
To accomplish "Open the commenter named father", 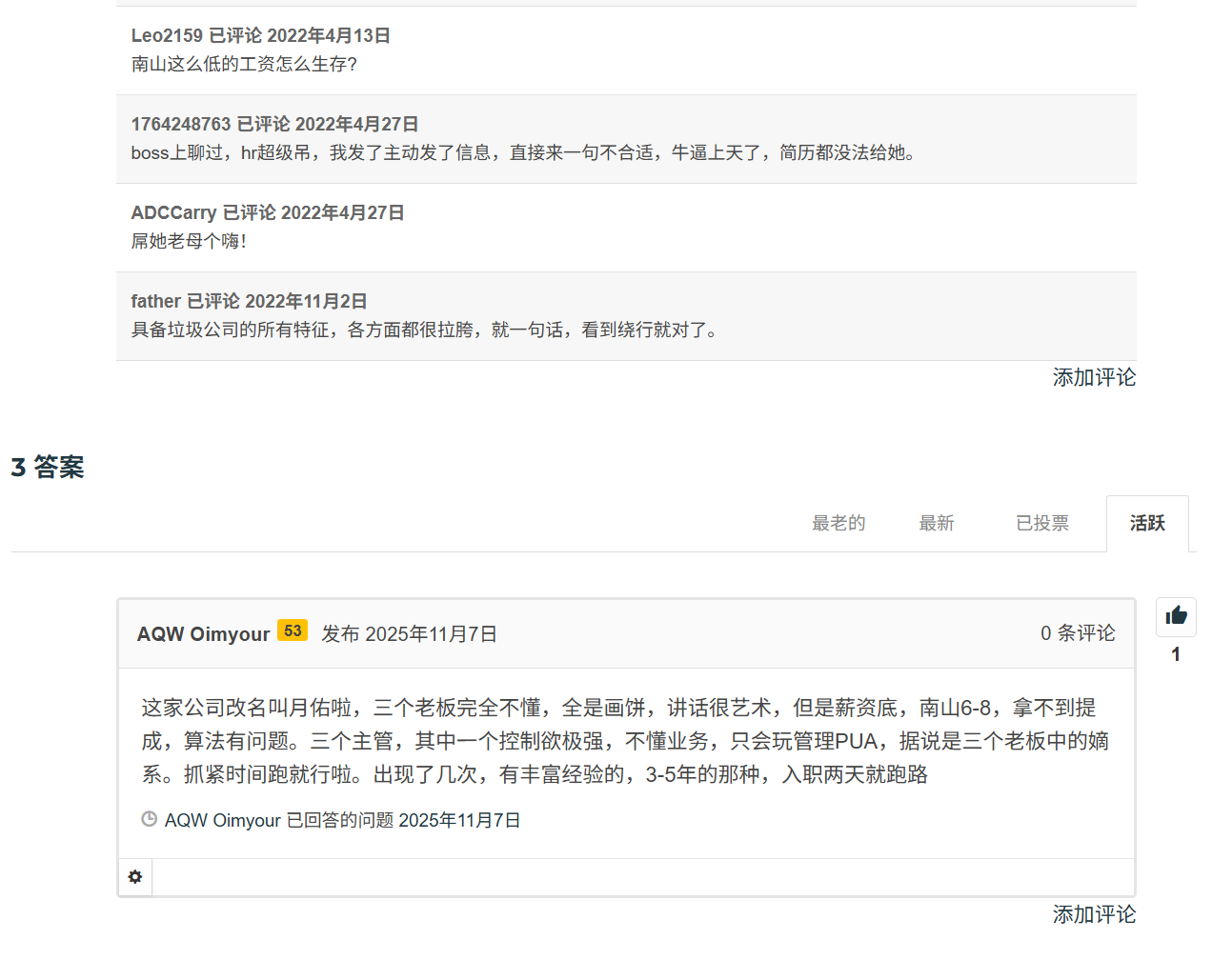I will pyautogui.click(x=155, y=301).
